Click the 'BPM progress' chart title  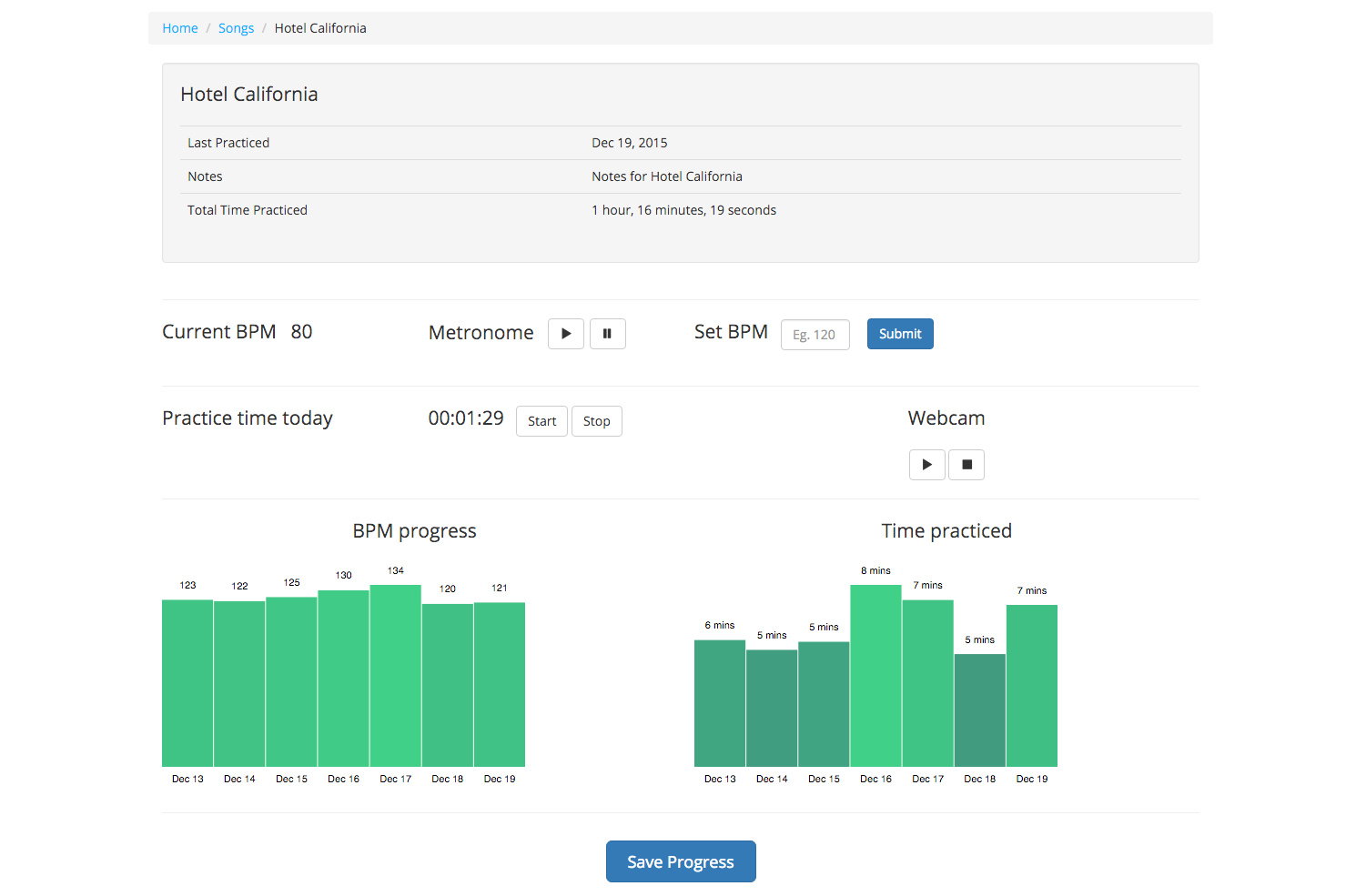point(414,531)
